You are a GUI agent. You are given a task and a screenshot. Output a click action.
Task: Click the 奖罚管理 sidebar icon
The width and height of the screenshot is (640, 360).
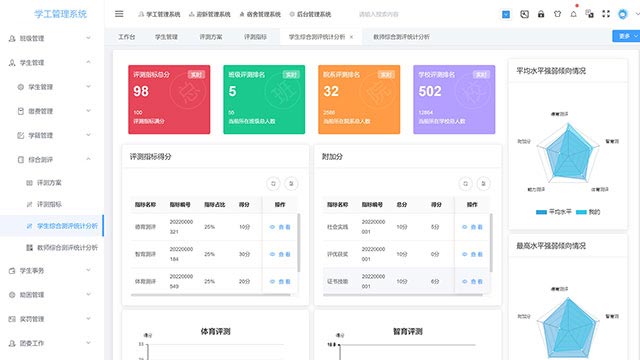point(12,319)
